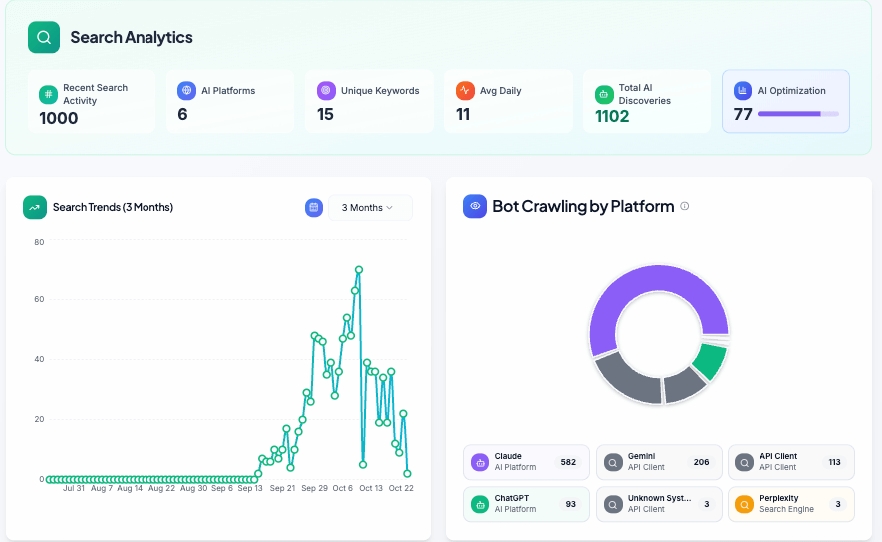
Task: Click the Bot Crawling eye icon
Action: click(x=475, y=206)
